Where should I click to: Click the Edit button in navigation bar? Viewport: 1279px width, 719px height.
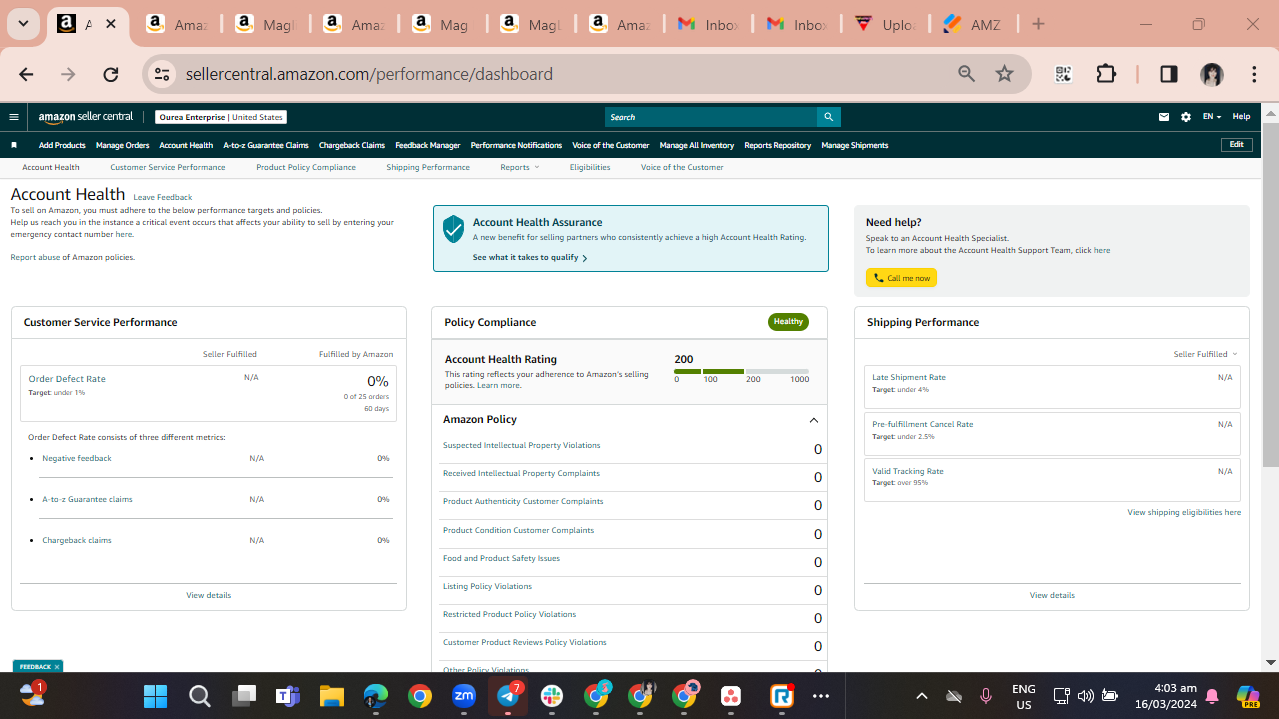[x=1237, y=145]
